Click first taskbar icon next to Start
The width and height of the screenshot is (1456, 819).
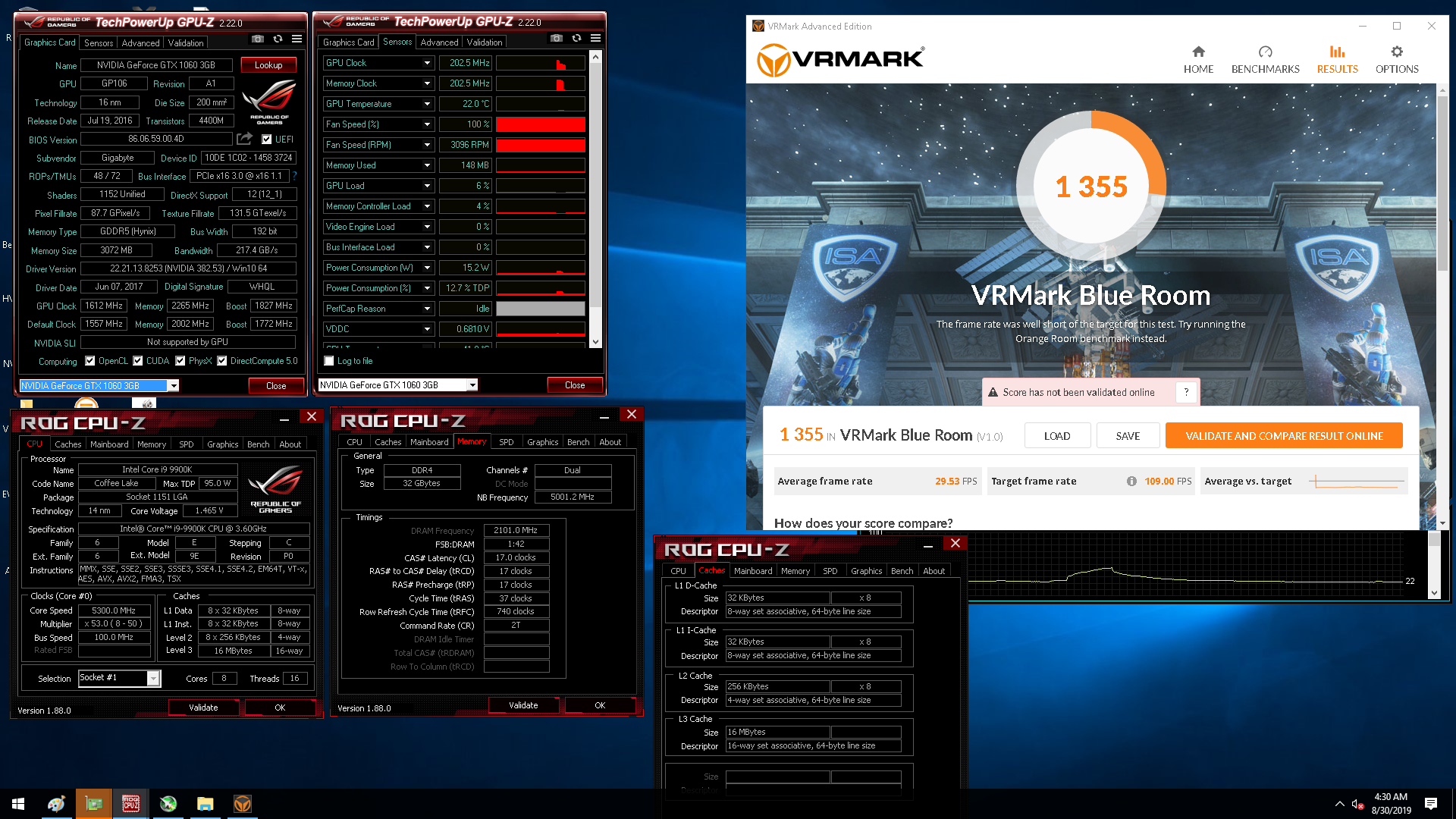coord(56,804)
